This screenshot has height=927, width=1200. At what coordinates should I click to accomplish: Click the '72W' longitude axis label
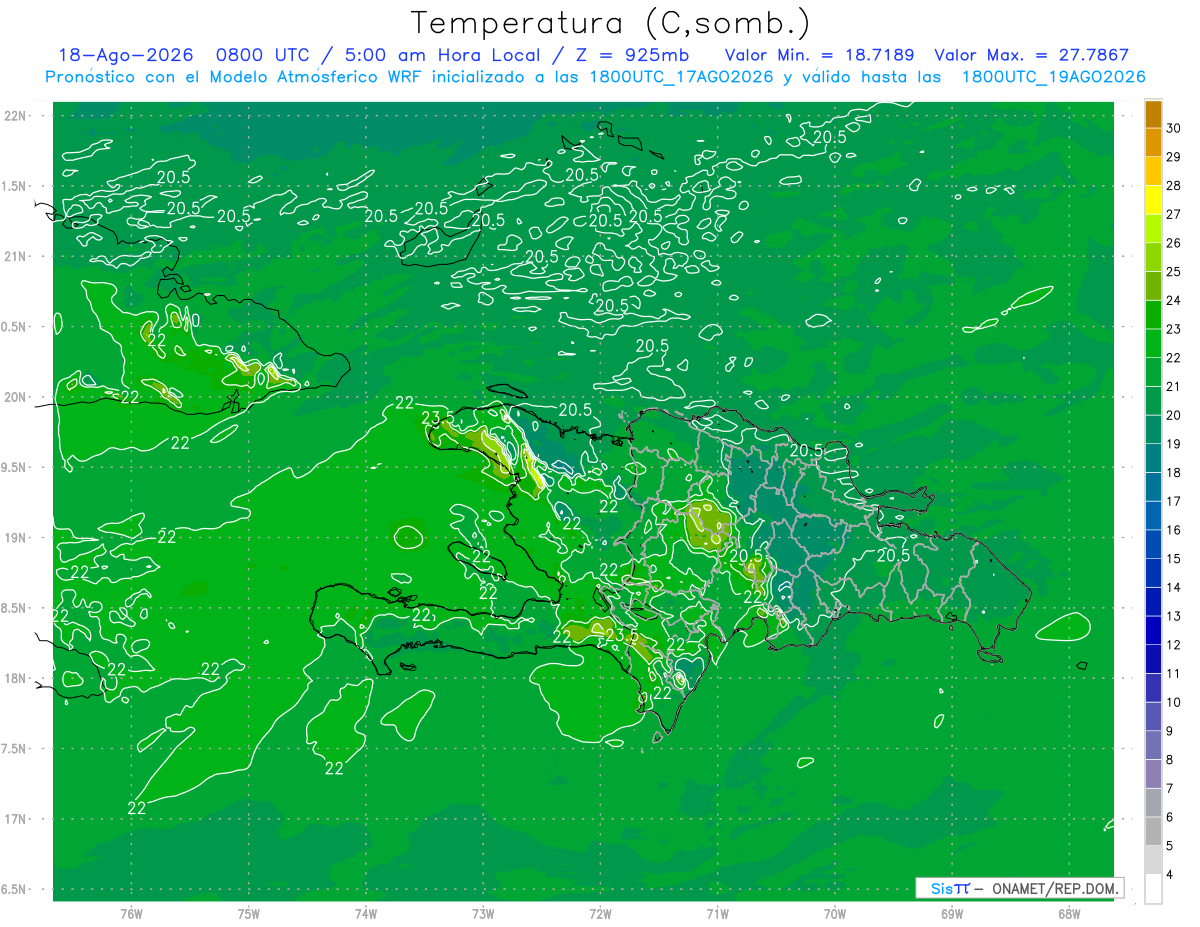(600, 913)
